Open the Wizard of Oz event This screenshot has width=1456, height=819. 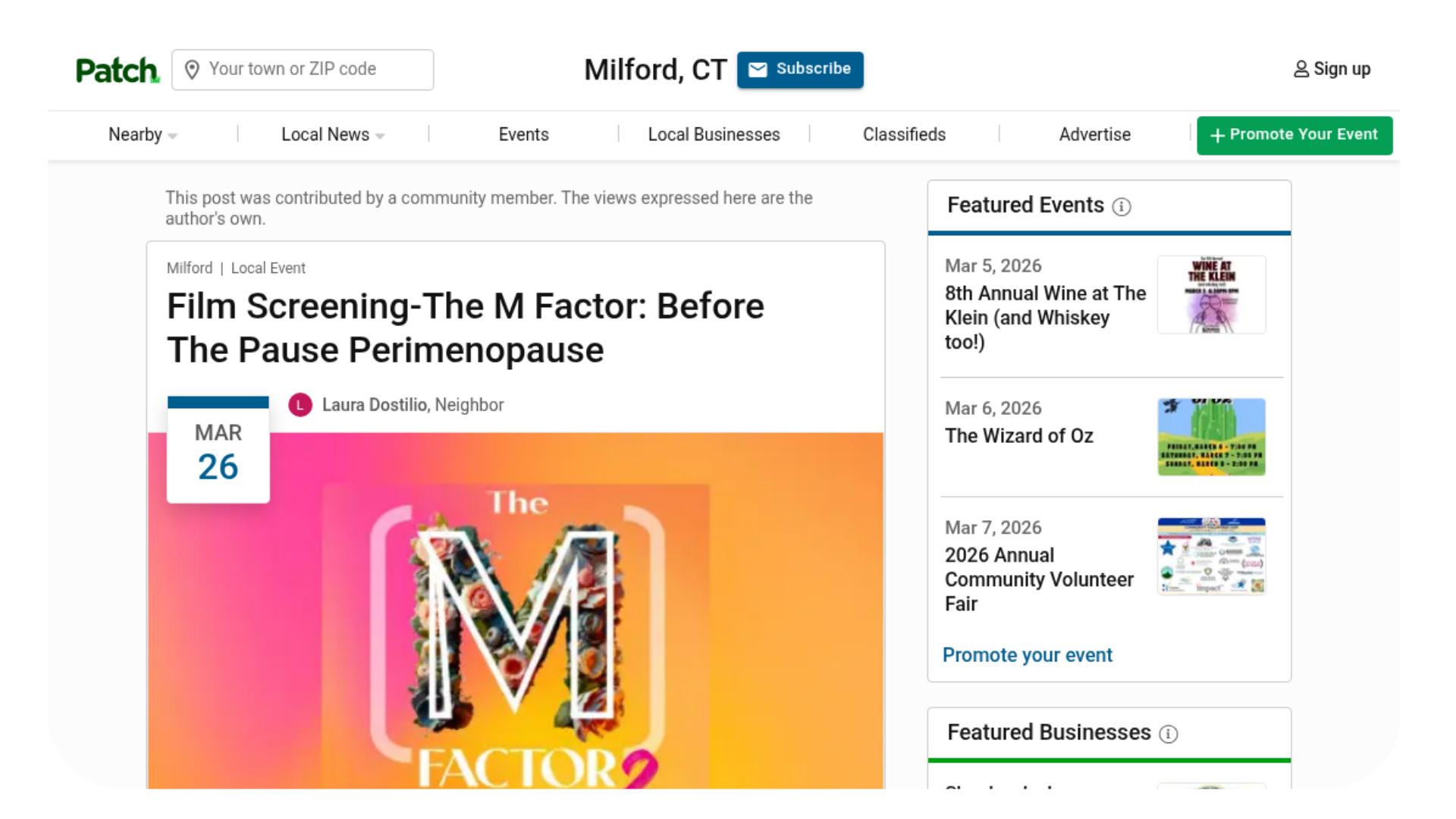(x=1018, y=436)
